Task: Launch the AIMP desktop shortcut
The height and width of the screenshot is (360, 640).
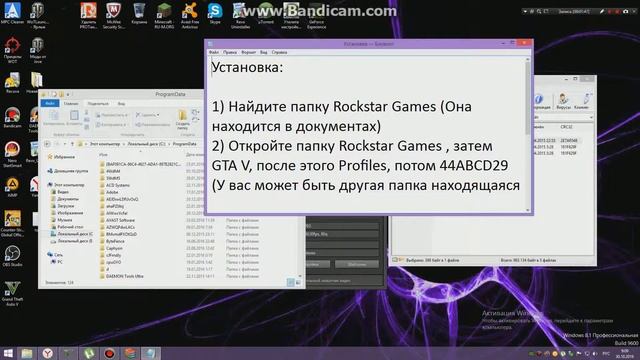Action: click(x=12, y=188)
